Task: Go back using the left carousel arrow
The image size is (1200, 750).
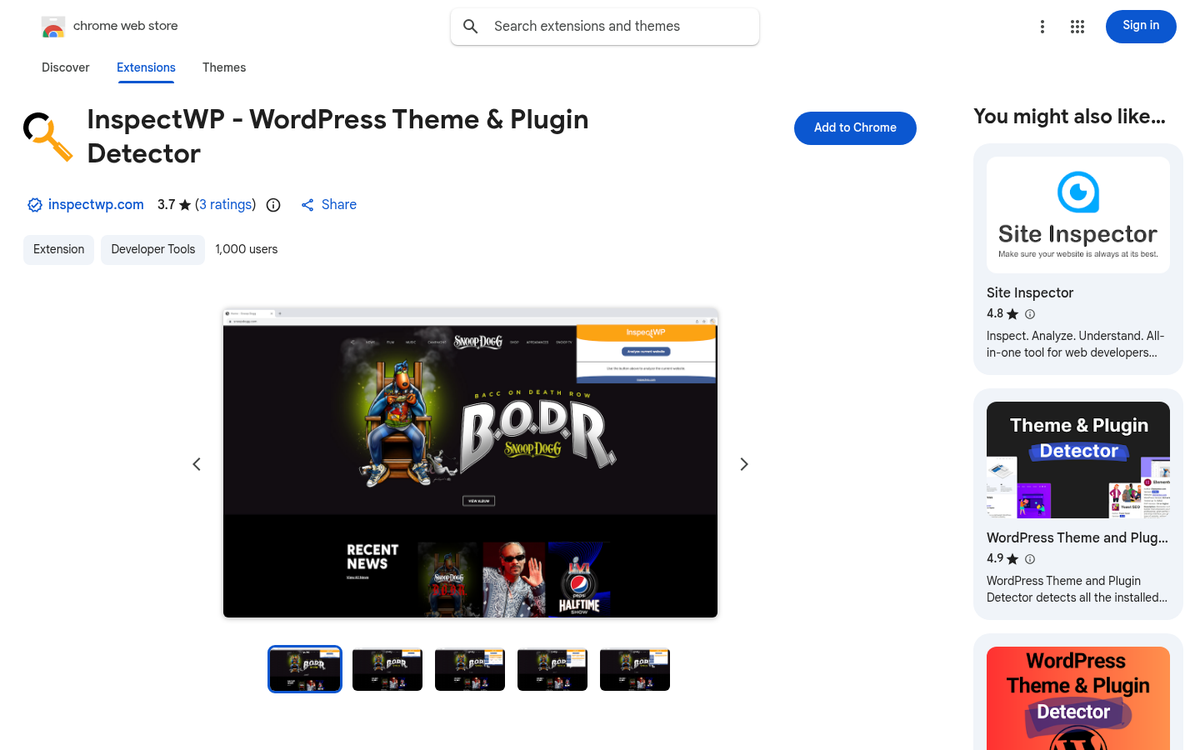Action: pyautogui.click(x=196, y=464)
